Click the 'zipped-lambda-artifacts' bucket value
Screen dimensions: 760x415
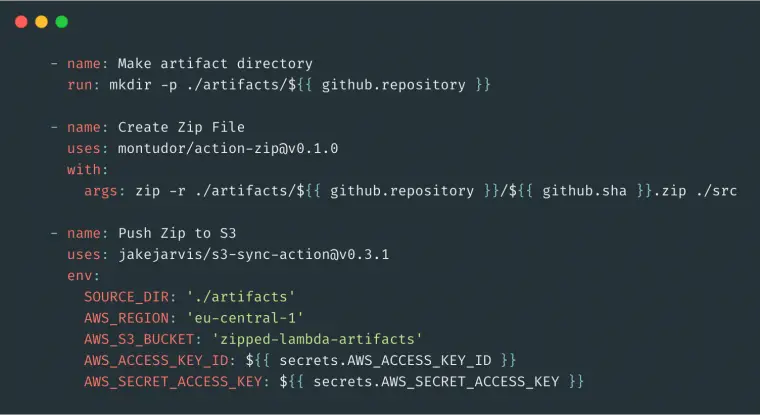click(317, 339)
